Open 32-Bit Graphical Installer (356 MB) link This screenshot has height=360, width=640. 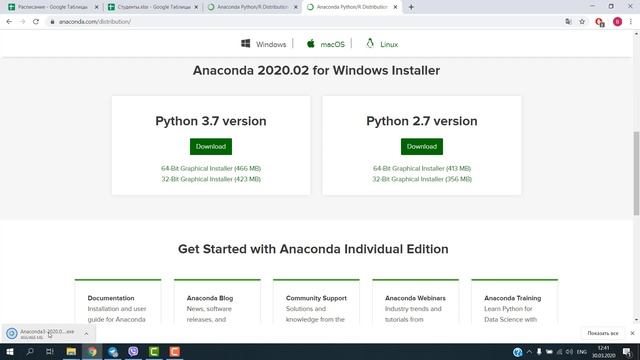click(422, 179)
